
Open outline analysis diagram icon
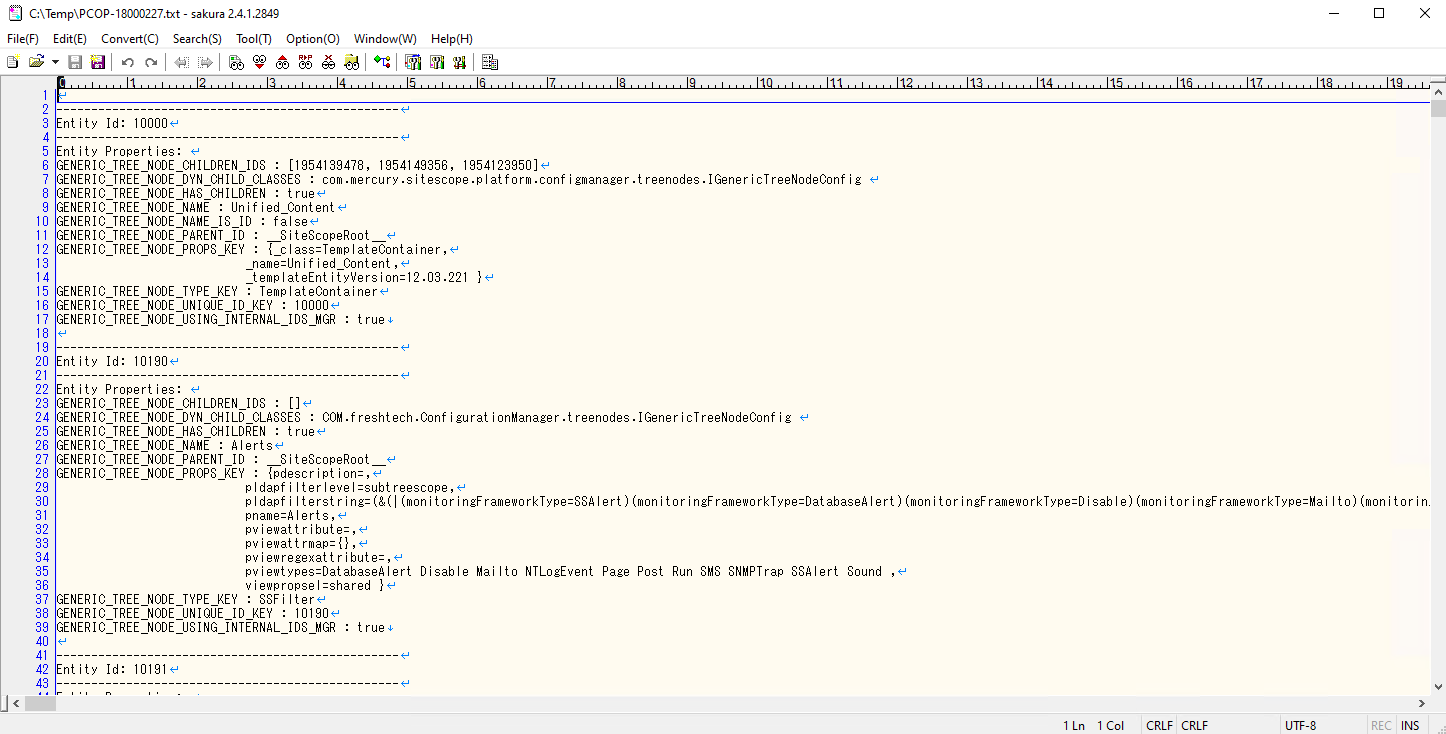point(382,62)
